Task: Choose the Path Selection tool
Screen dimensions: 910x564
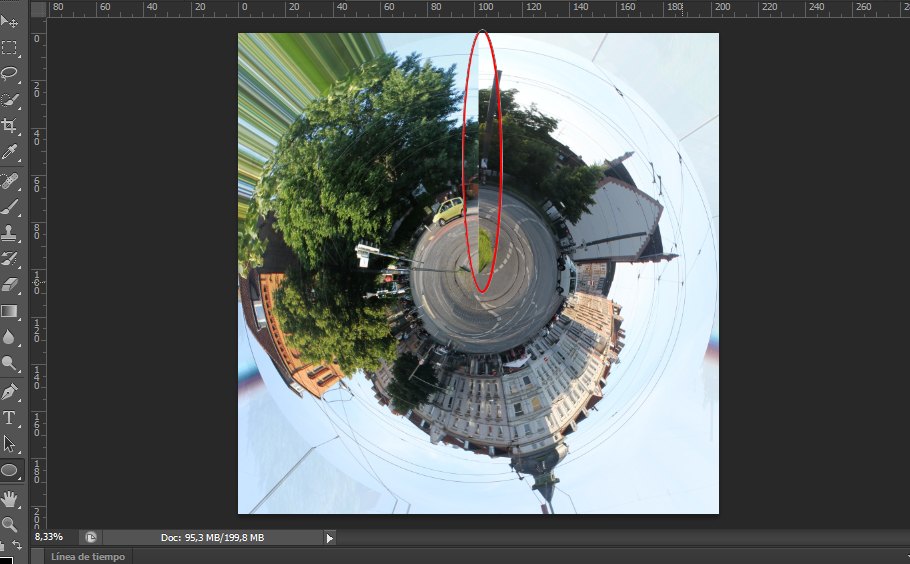Action: tap(9, 444)
